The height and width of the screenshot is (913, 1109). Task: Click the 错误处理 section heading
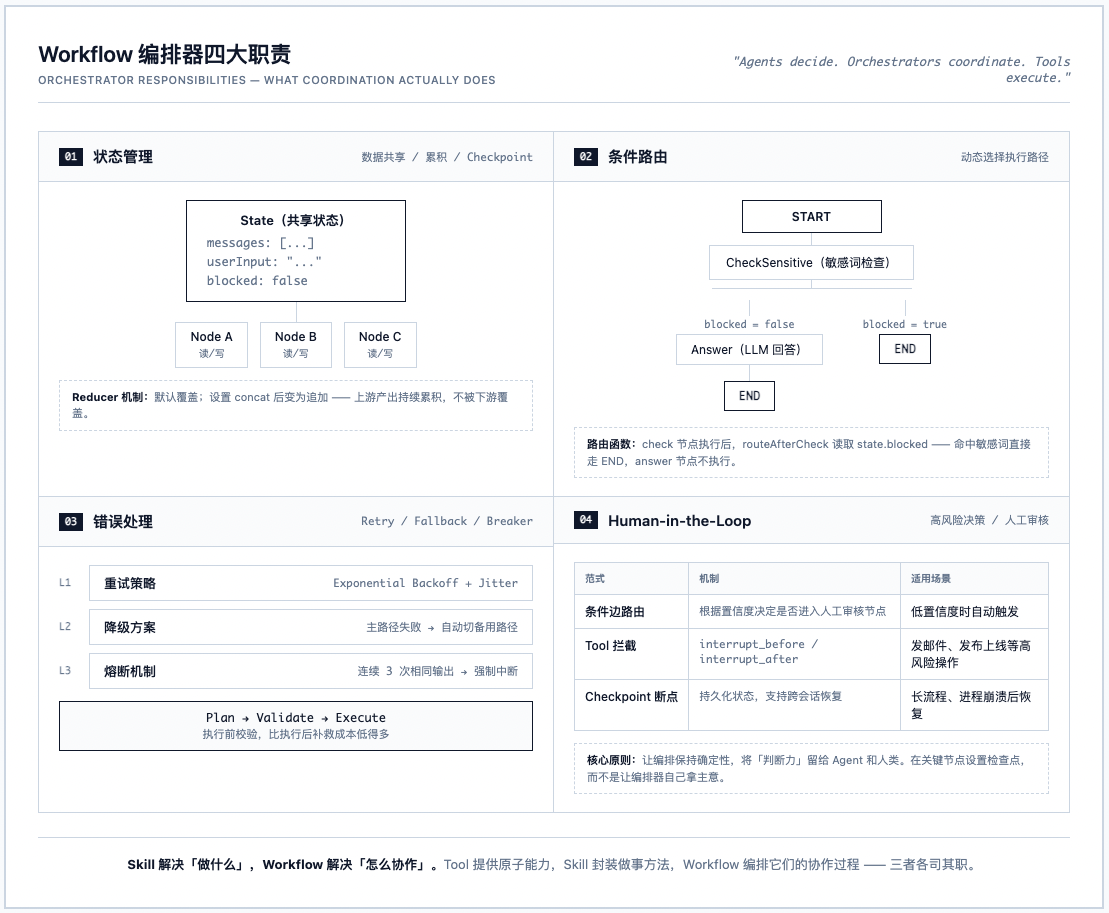(x=123, y=522)
